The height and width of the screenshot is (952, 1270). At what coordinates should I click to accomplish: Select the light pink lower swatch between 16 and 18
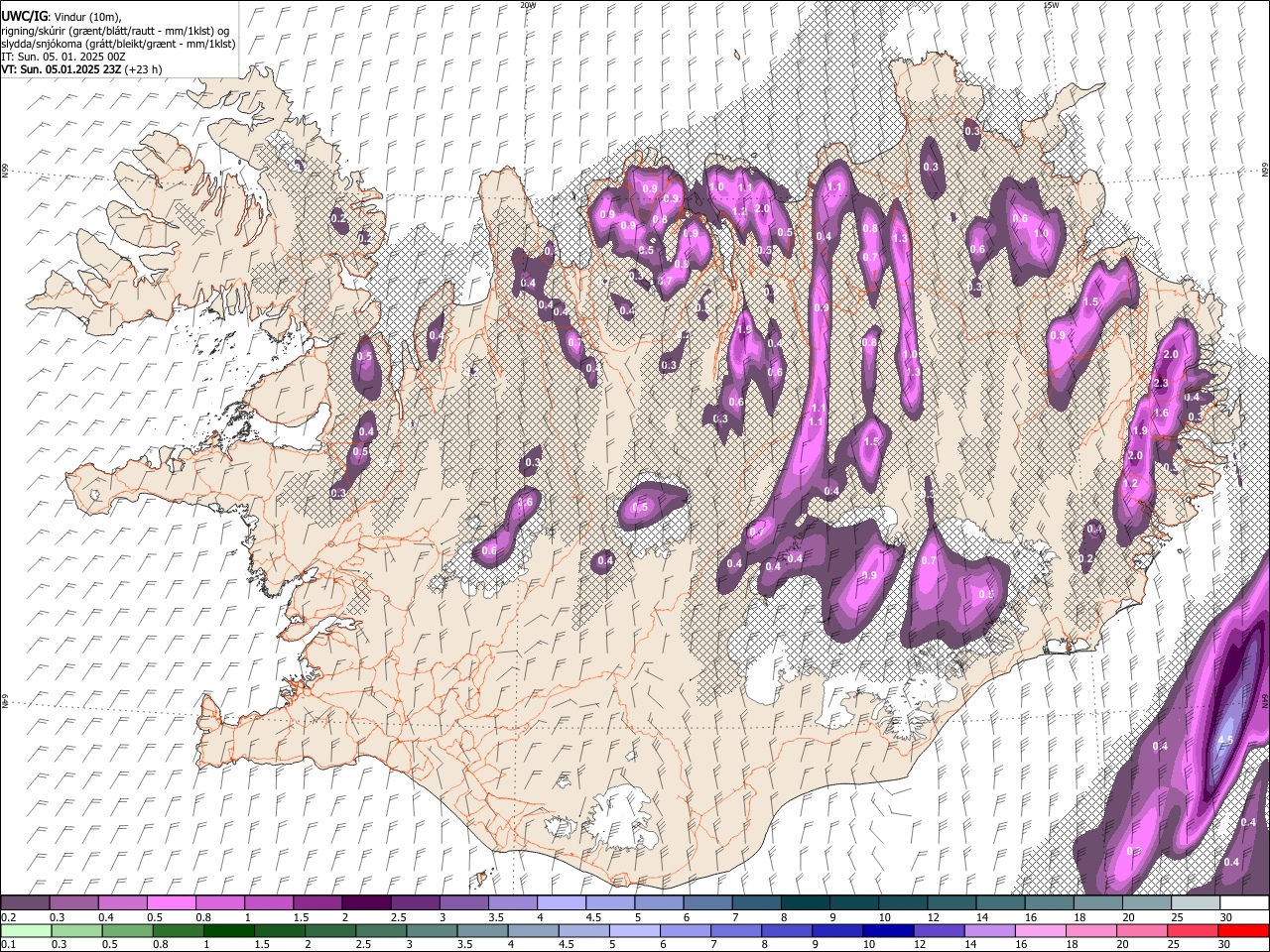tap(1039, 931)
